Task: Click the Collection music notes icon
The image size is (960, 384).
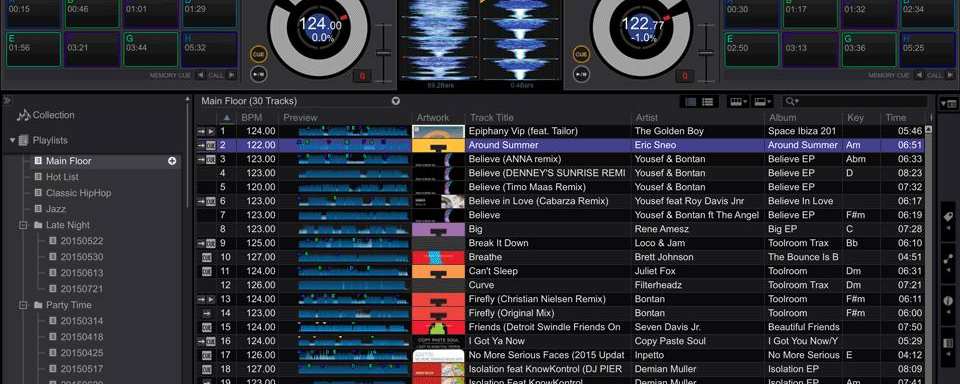Action: tap(23, 115)
